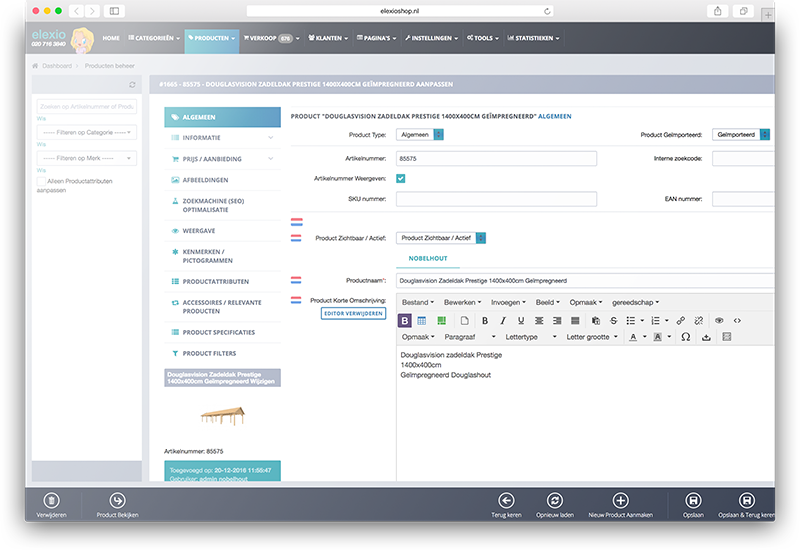
Task: Open the Letter grootte size dropdown
Action: tap(592, 337)
